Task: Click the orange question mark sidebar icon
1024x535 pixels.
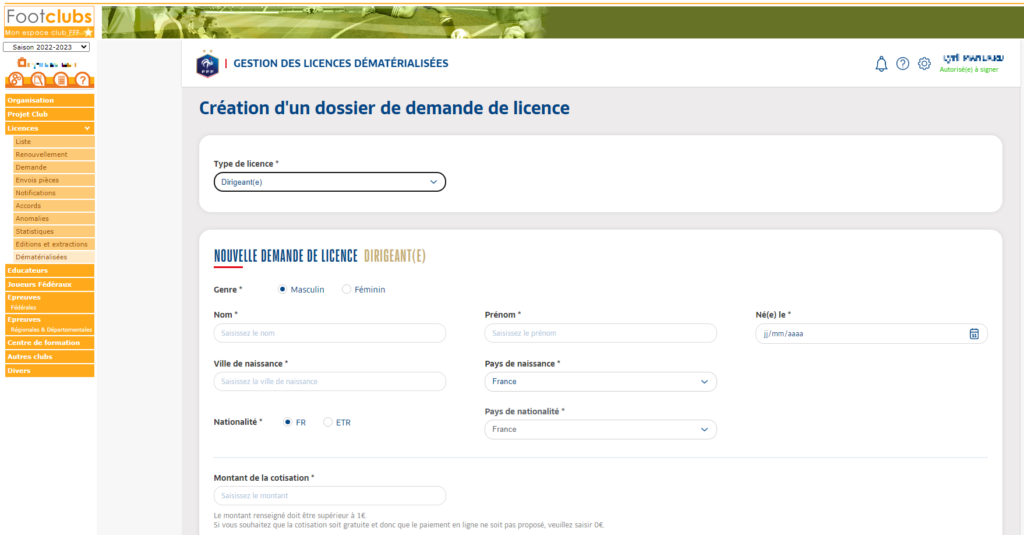Action: (x=82, y=80)
